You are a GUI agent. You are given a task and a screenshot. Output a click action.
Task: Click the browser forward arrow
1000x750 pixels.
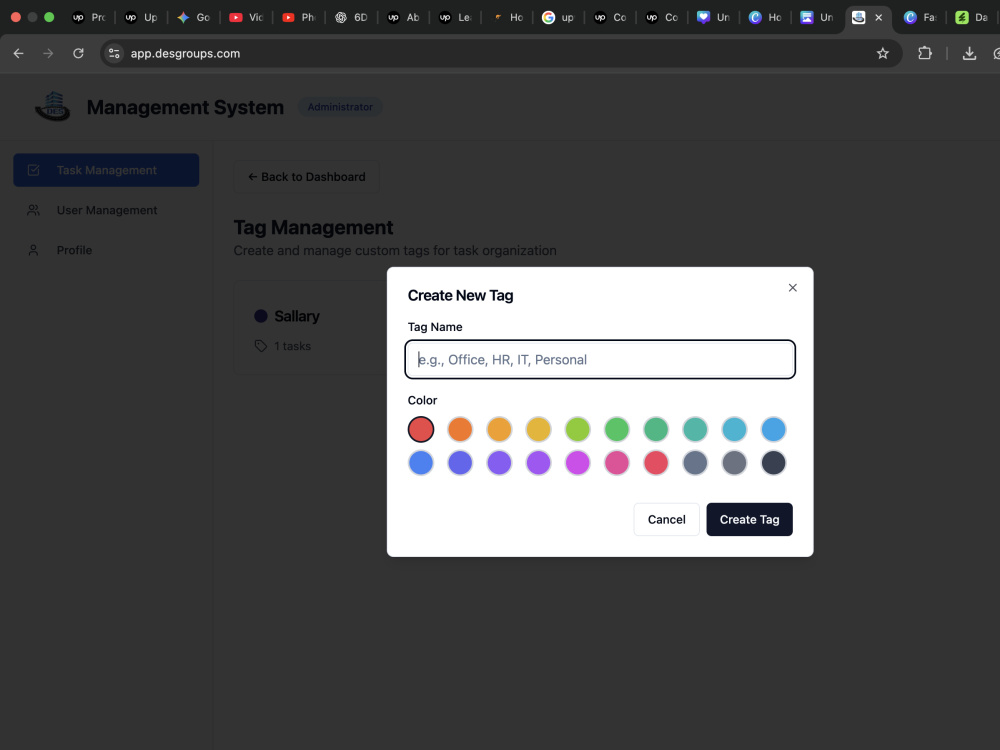click(x=48, y=54)
